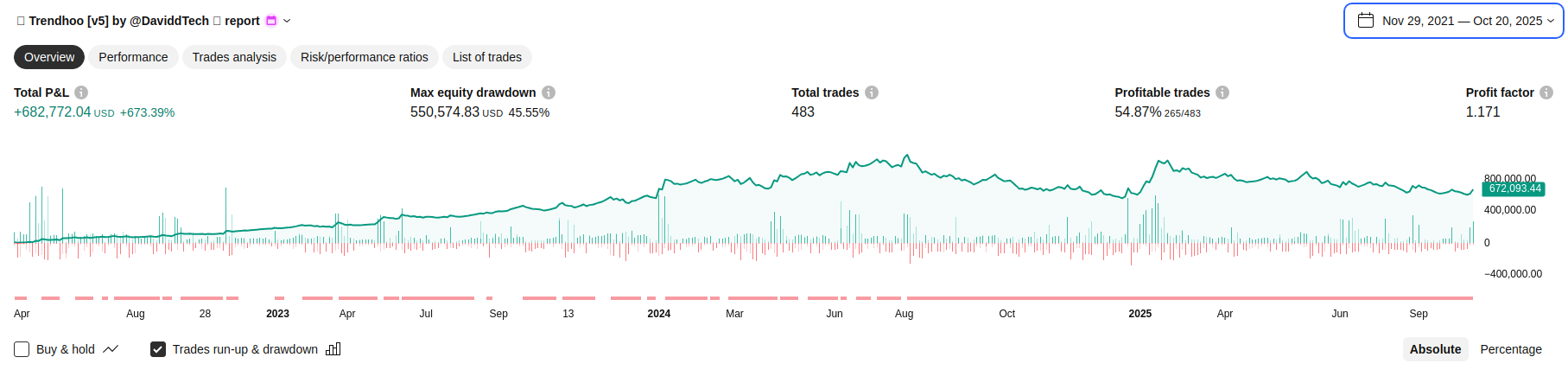The image size is (1568, 370).
Task: Click the info icon beside Total trades
Action: (872, 92)
